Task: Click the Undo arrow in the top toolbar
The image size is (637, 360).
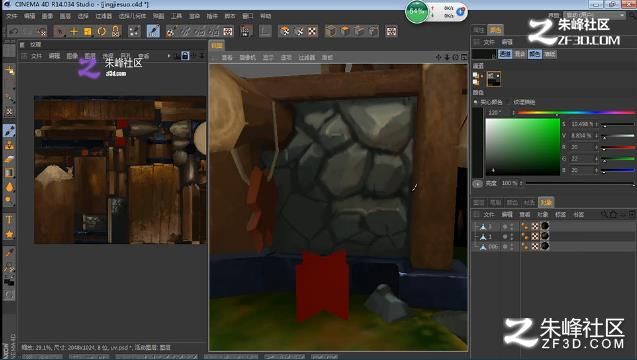Action: point(13,31)
